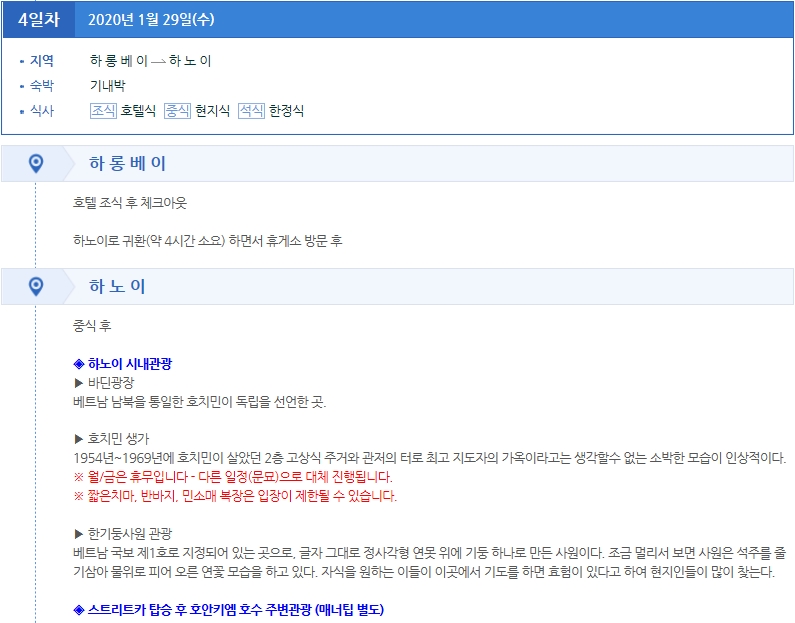Screen dimensions: 795x623
Task: Click the 지역 row label
Action: tap(42, 61)
